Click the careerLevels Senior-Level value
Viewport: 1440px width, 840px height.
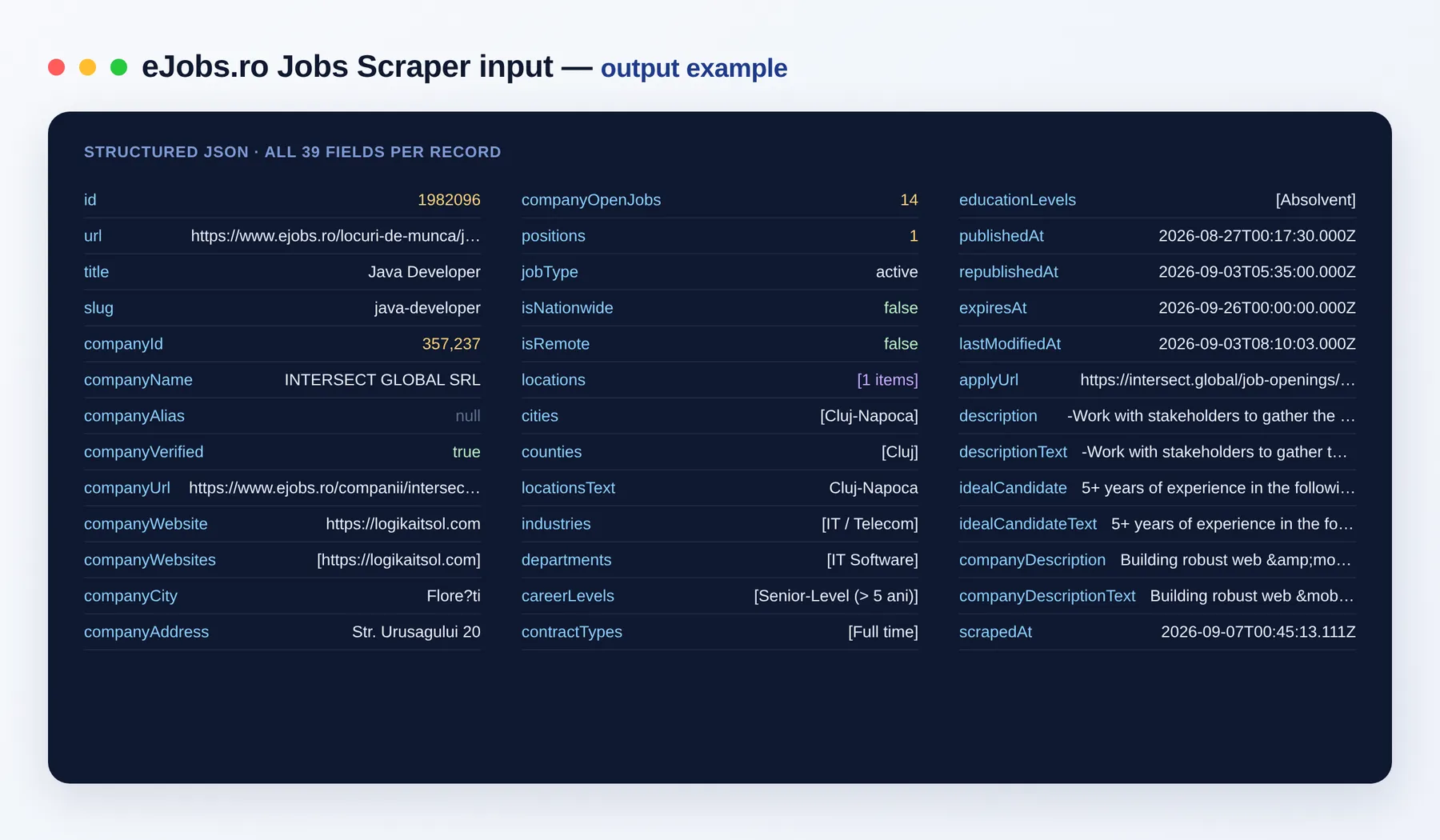click(x=836, y=596)
